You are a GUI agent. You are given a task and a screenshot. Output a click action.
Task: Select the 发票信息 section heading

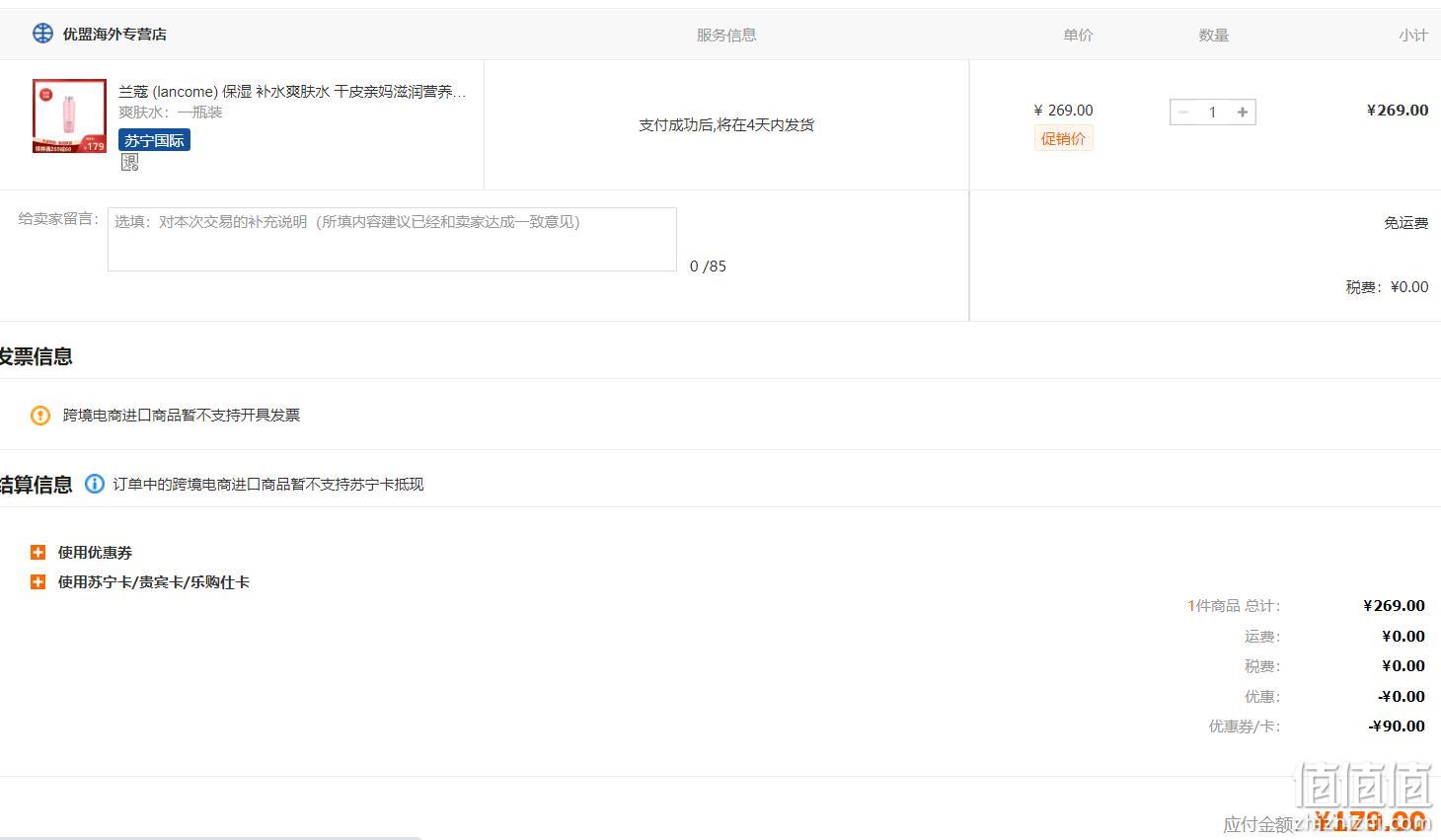coord(36,356)
